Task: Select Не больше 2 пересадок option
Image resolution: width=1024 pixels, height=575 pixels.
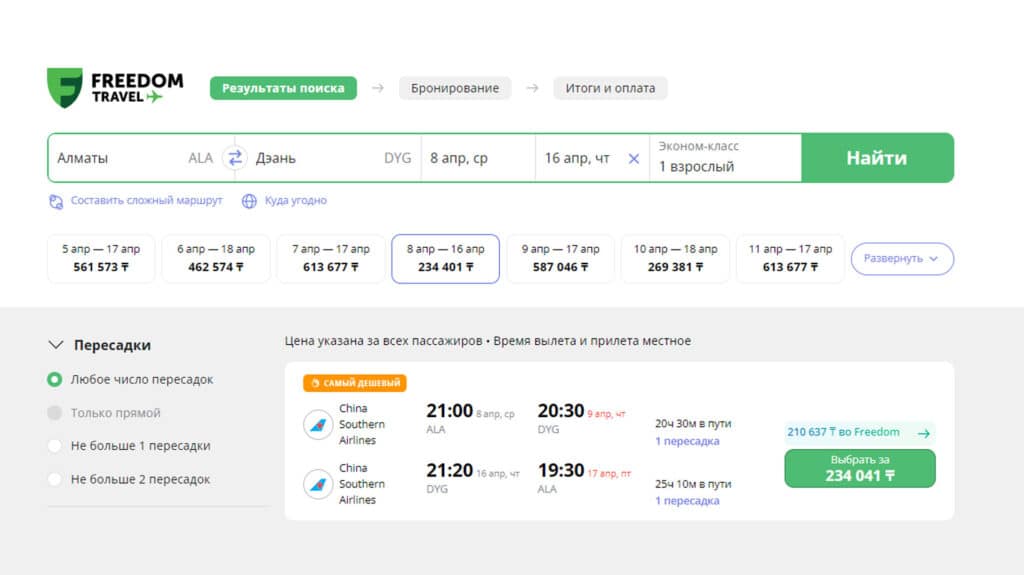Action: [54, 479]
